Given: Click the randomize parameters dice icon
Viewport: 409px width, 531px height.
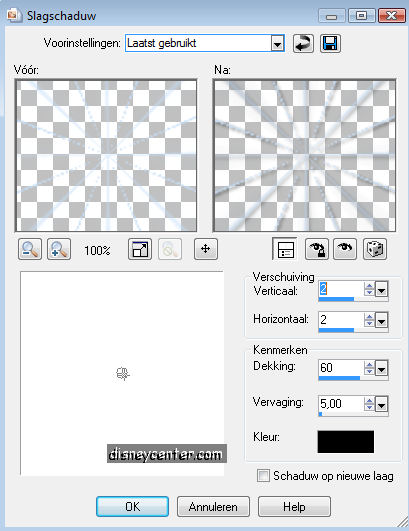Looking at the screenshot, I should [375, 249].
